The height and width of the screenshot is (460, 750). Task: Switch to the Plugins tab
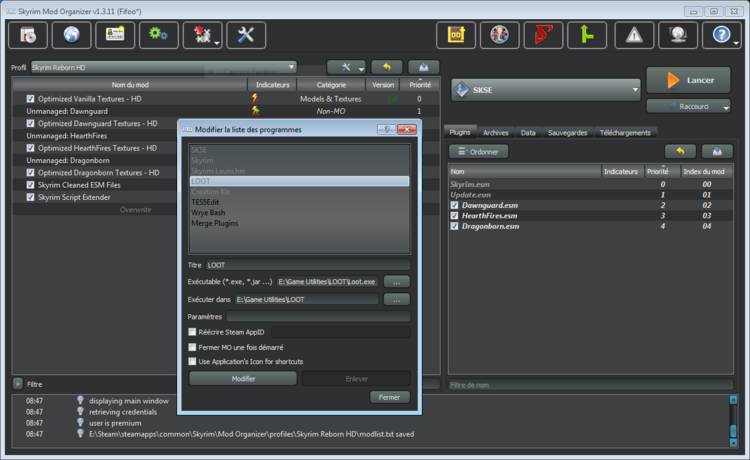pyautogui.click(x=460, y=132)
